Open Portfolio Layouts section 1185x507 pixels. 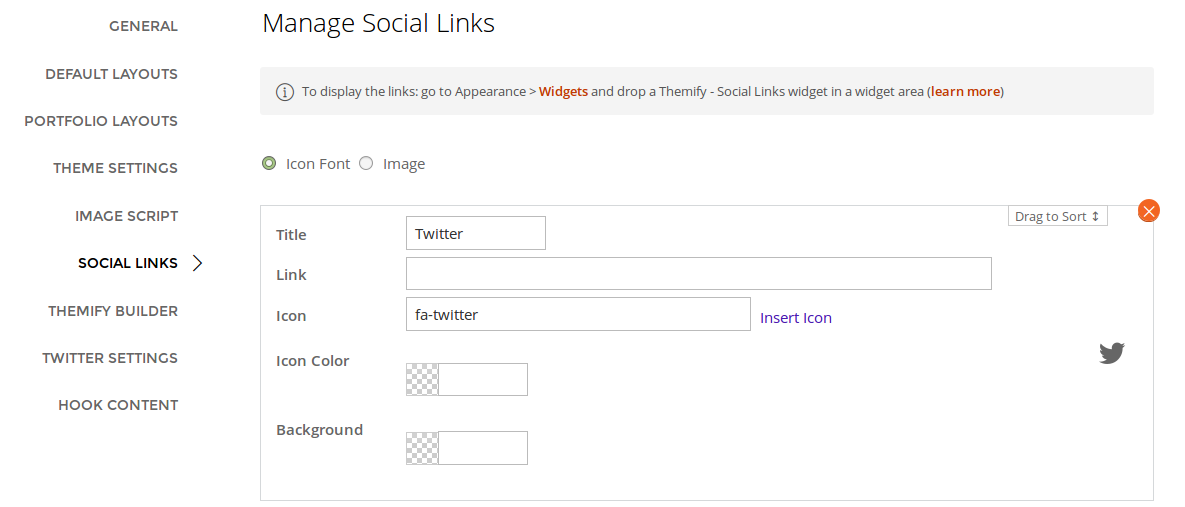point(101,121)
